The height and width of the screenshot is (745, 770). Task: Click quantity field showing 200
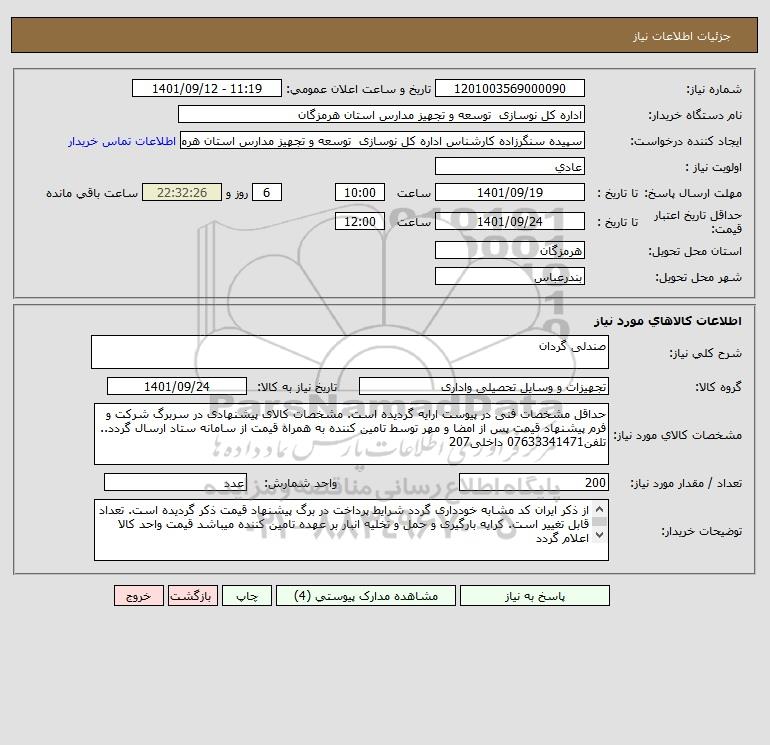pos(534,482)
